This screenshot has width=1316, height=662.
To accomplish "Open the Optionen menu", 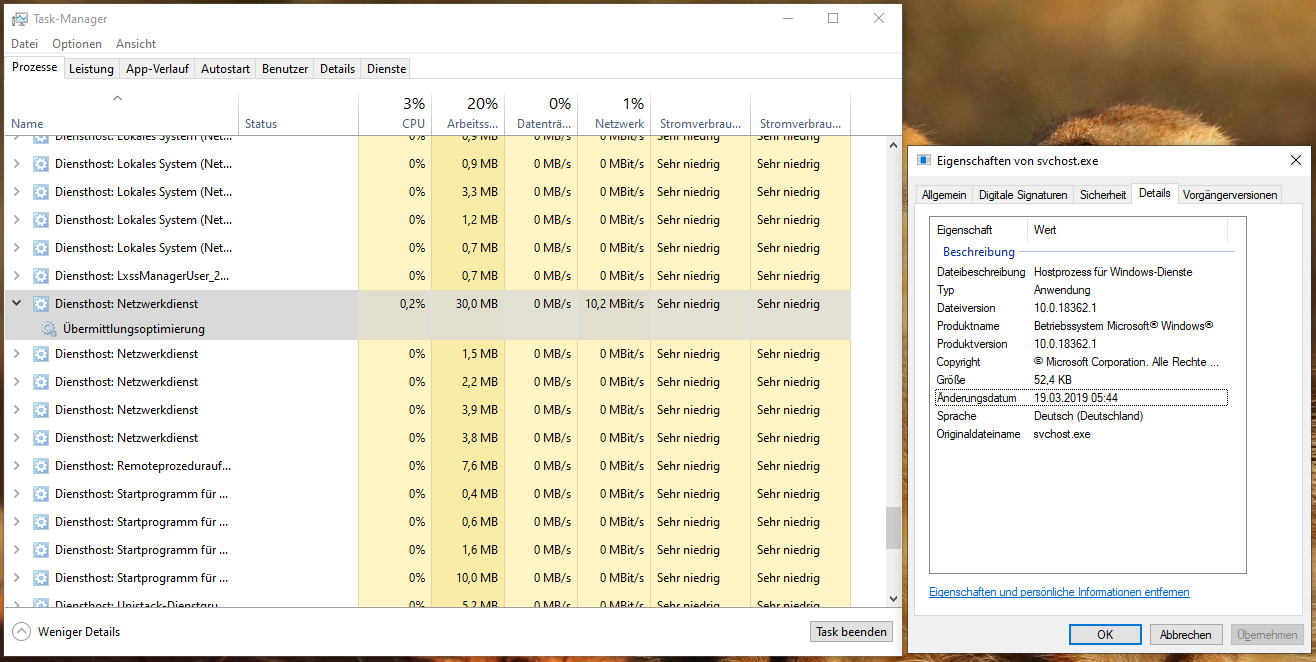I will tap(77, 44).
